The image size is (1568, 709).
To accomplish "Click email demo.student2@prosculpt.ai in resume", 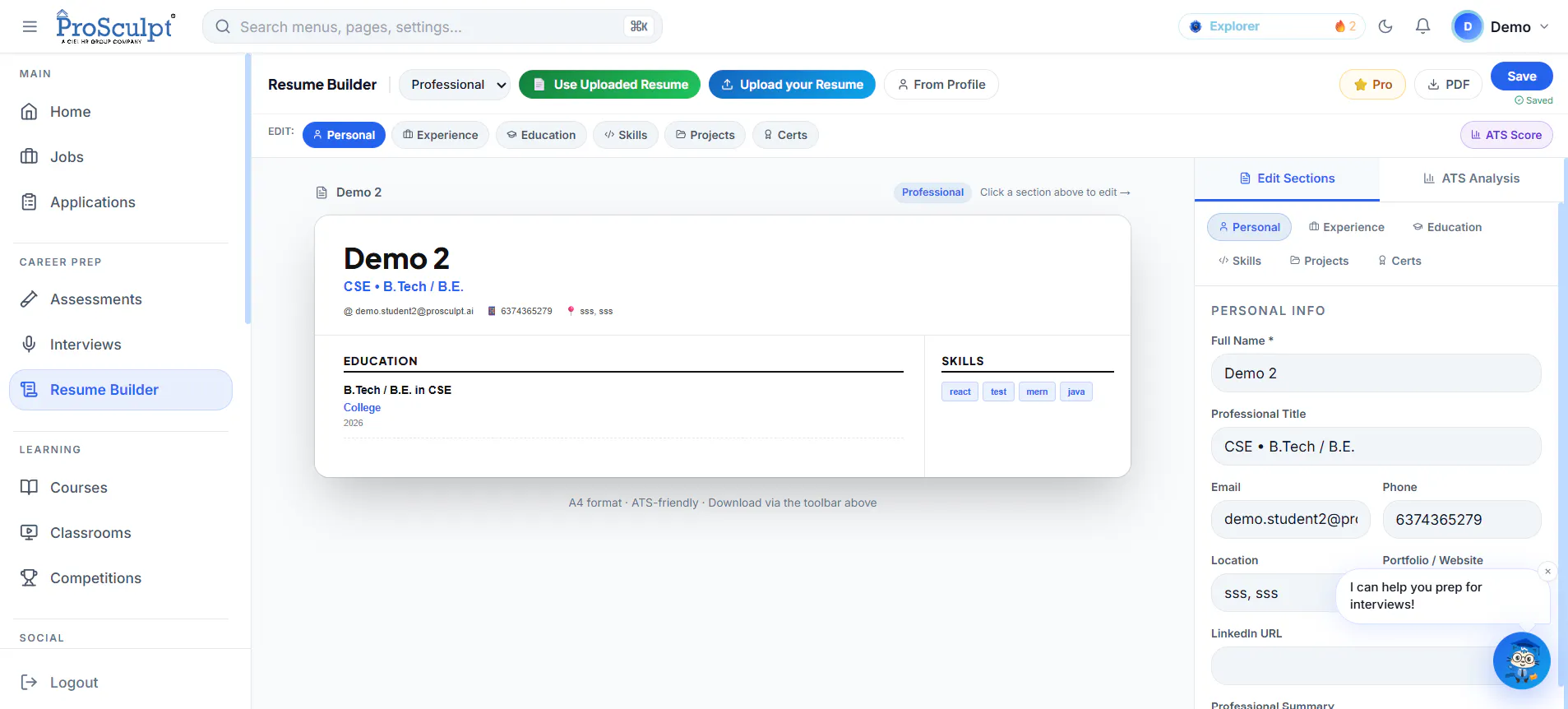I will coord(414,311).
